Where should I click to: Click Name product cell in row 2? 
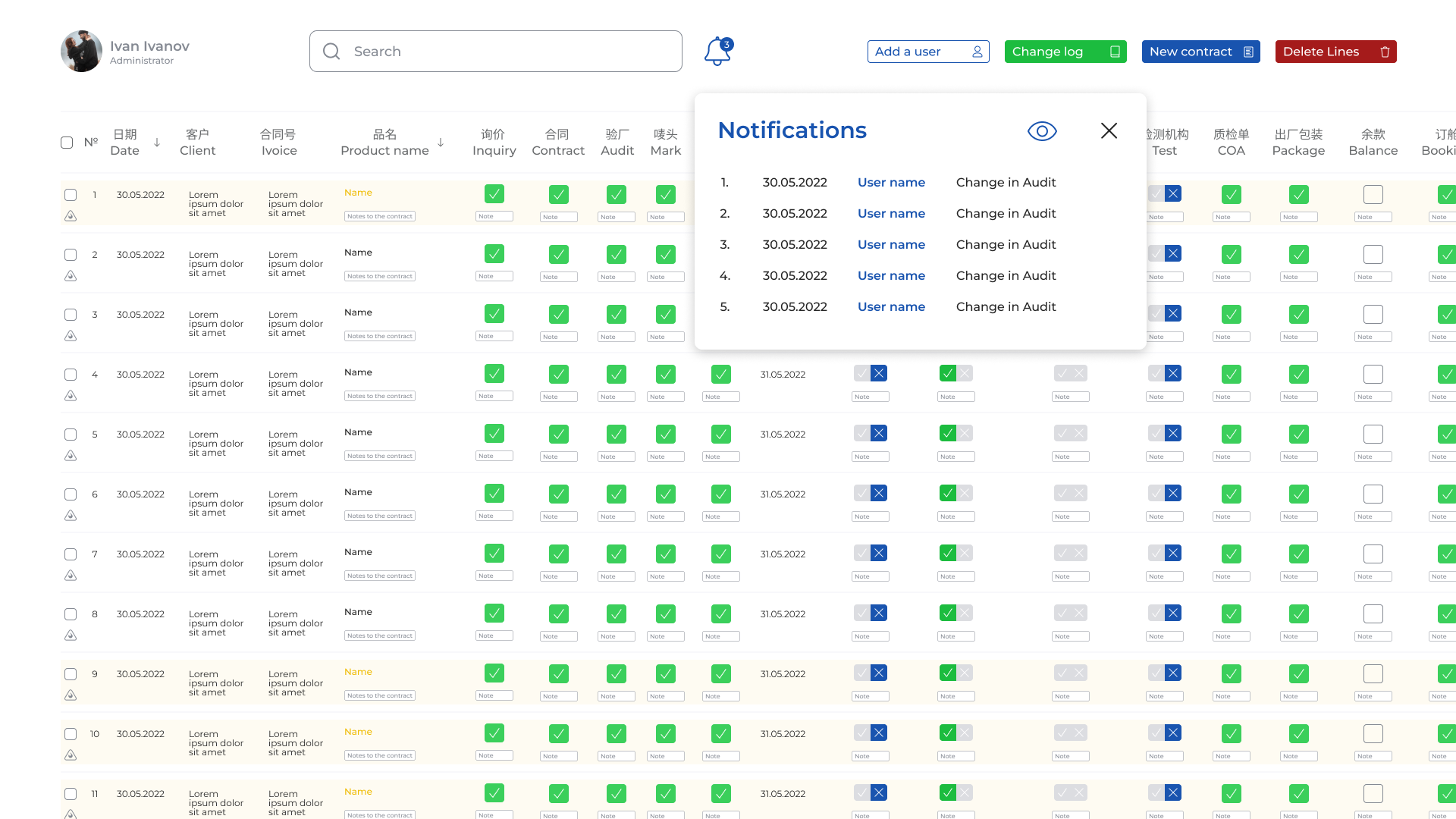click(358, 253)
